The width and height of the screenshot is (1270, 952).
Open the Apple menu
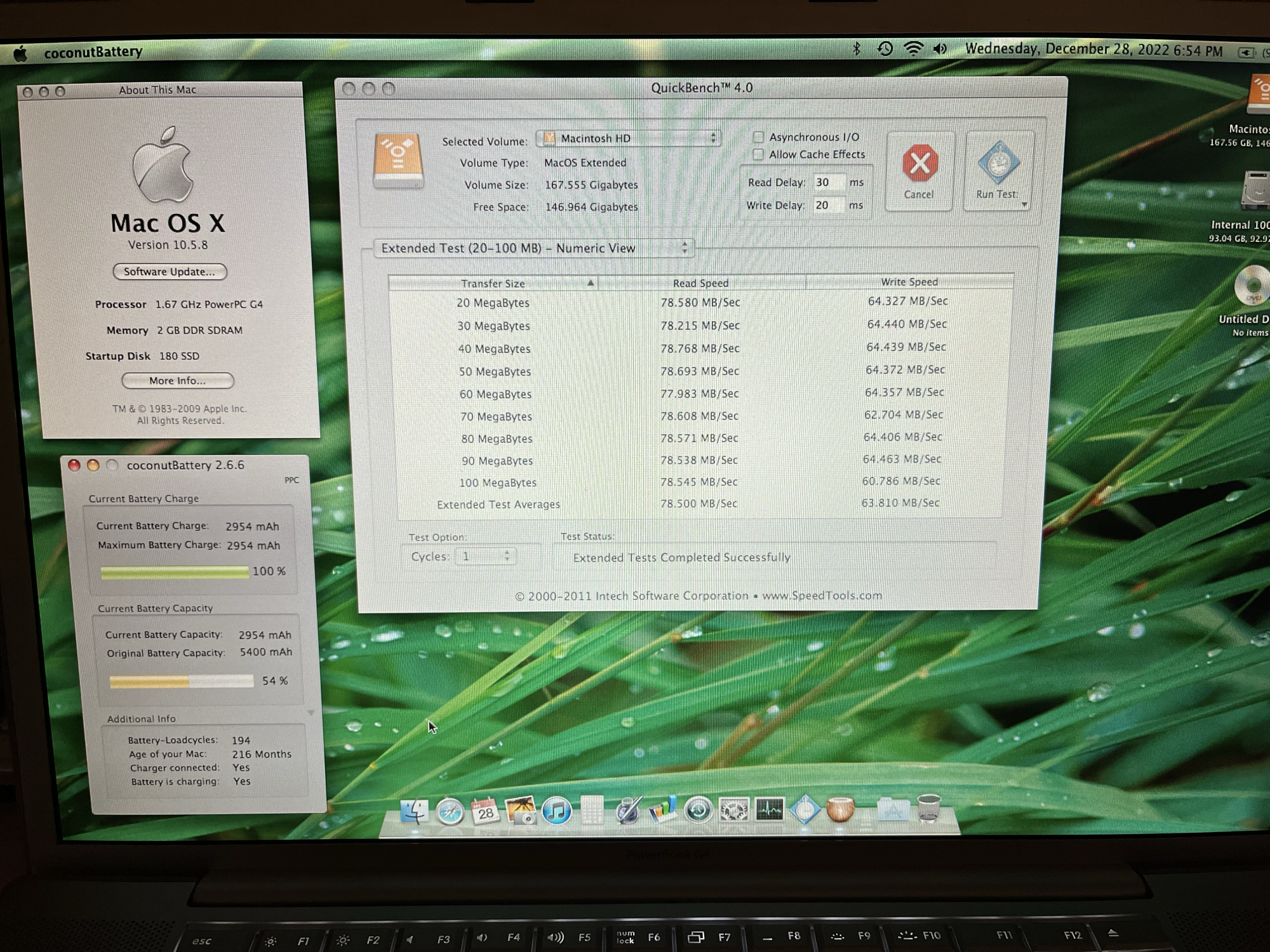click(x=20, y=53)
